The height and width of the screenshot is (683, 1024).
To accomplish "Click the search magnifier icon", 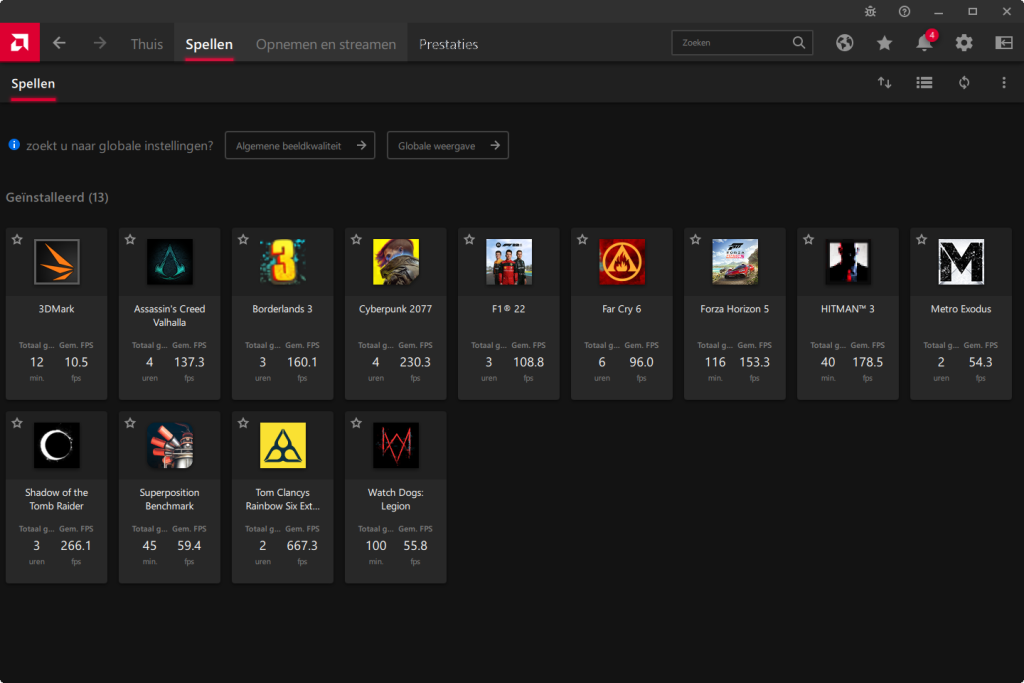I will (799, 42).
